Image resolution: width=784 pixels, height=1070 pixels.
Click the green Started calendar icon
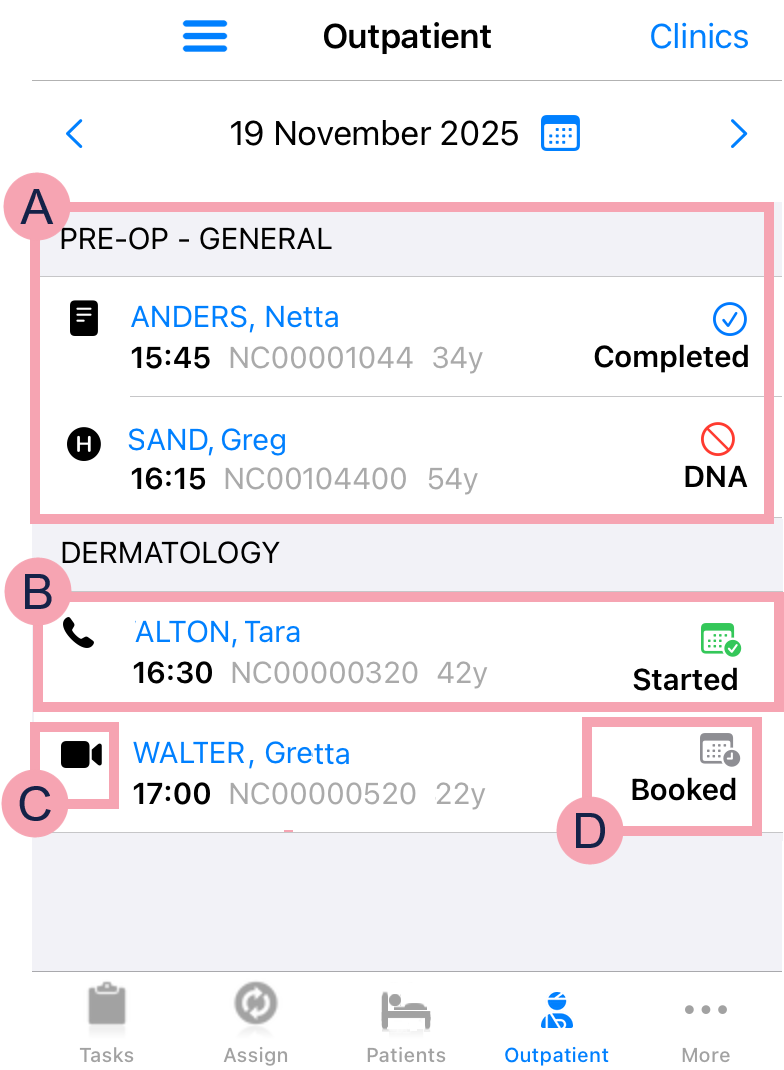720,639
